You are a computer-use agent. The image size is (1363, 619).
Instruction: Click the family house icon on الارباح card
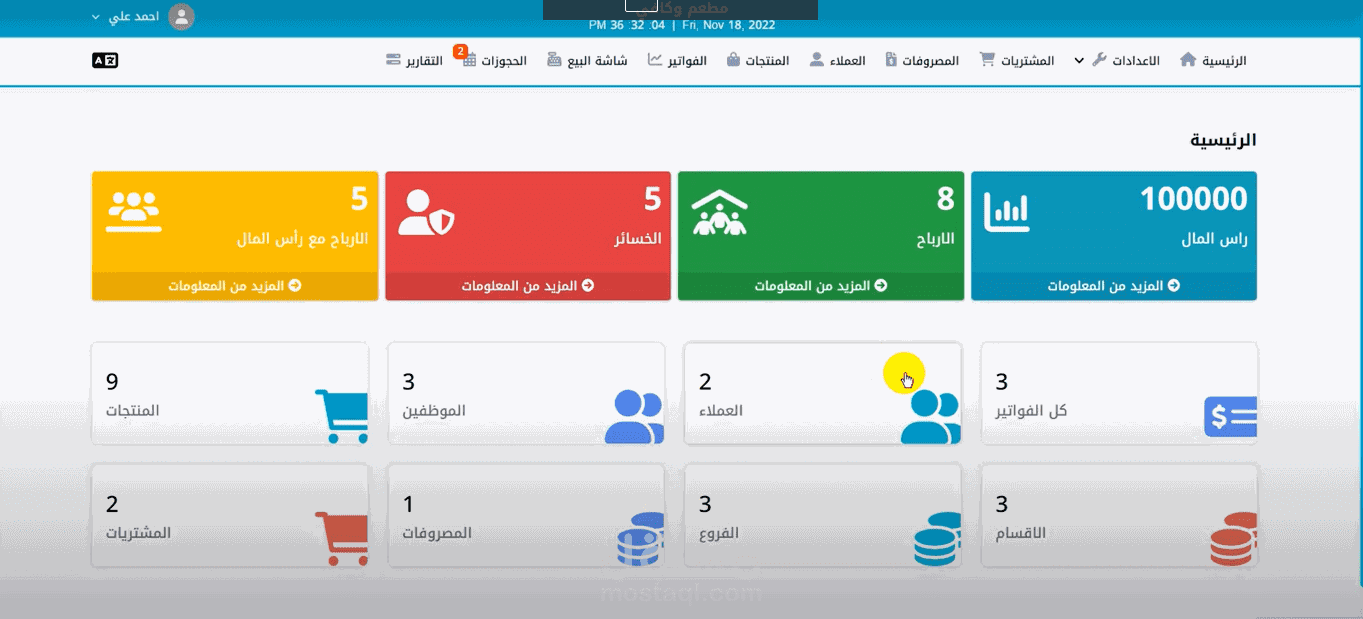[720, 211]
